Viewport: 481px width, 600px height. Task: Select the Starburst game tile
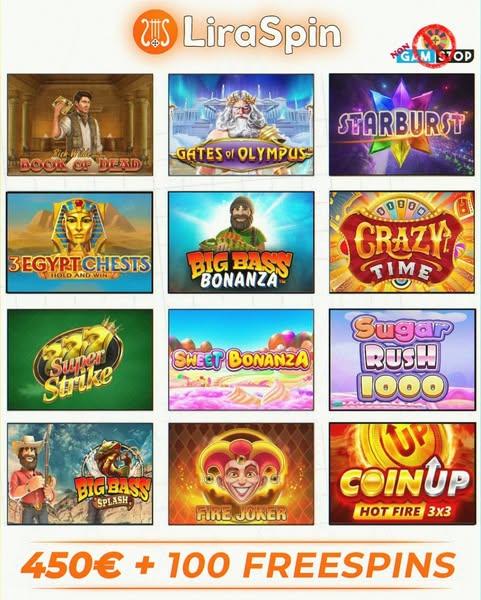coord(402,125)
